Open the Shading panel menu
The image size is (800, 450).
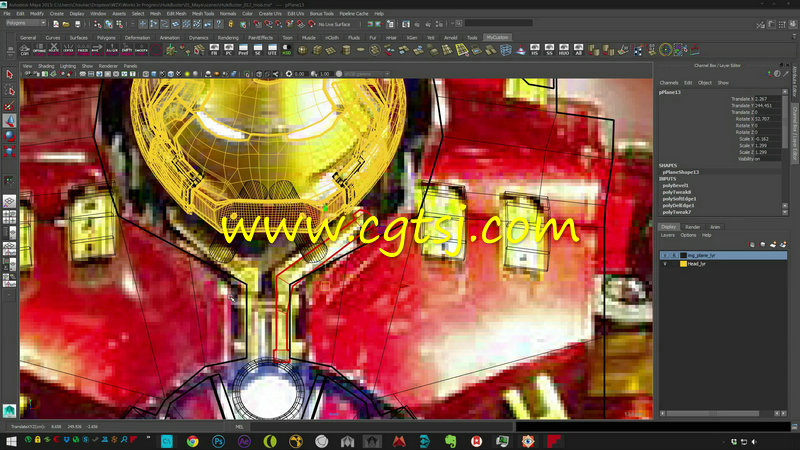(x=46, y=66)
